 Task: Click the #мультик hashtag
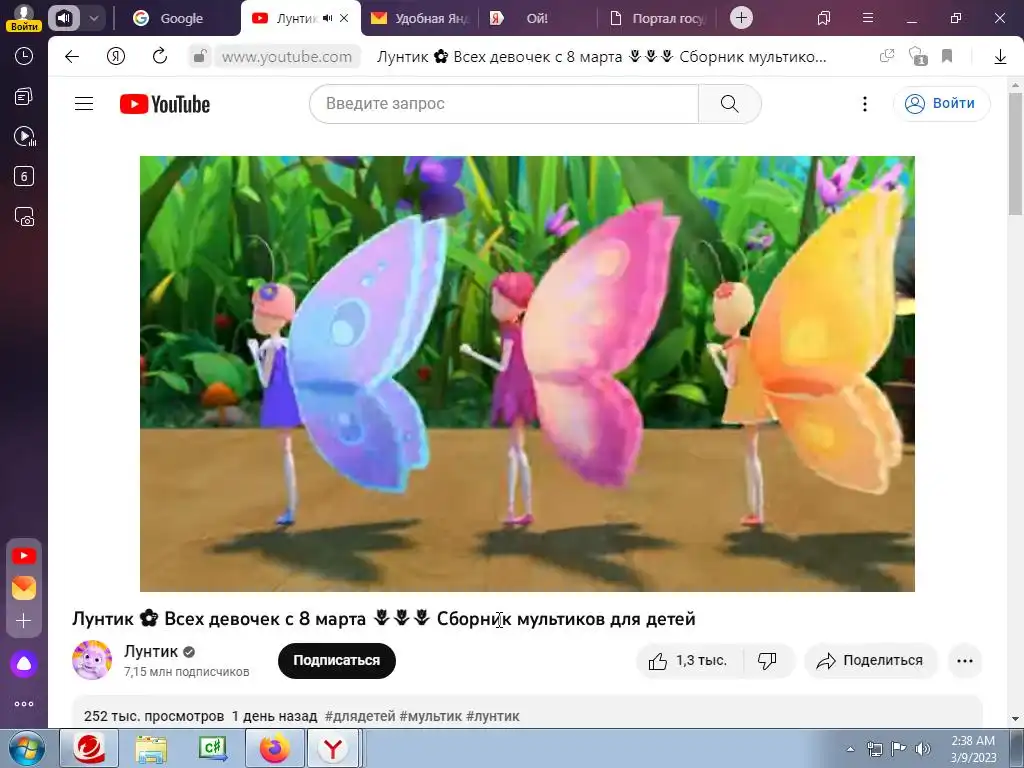coord(430,716)
